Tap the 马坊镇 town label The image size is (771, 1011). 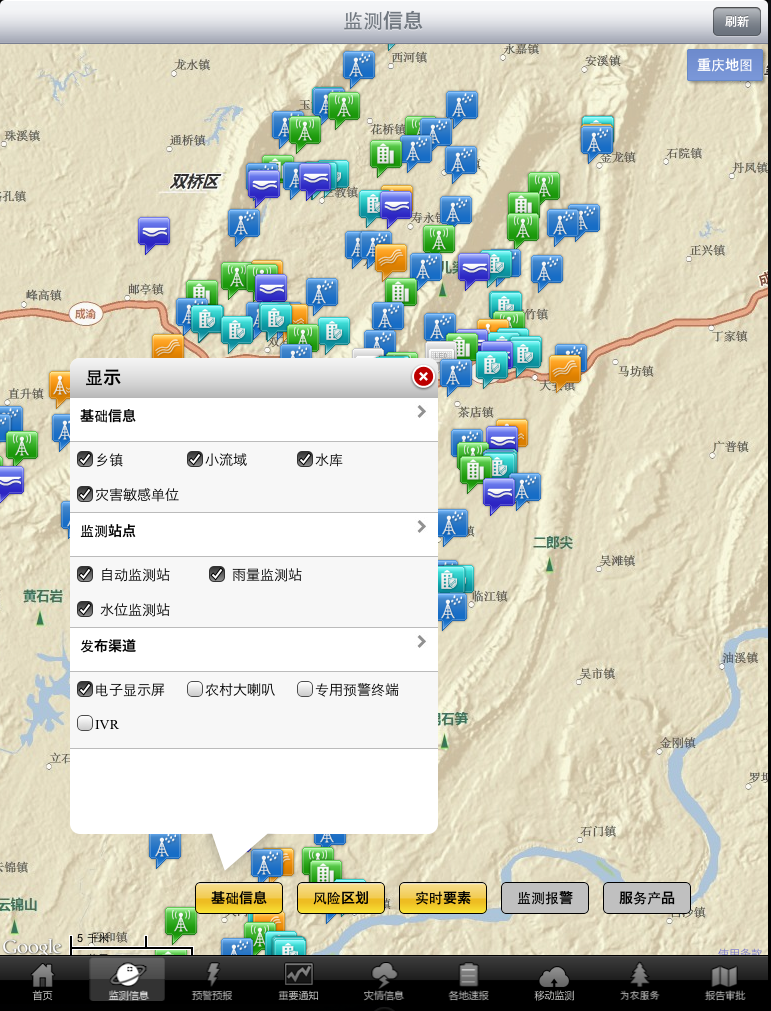pos(636,371)
